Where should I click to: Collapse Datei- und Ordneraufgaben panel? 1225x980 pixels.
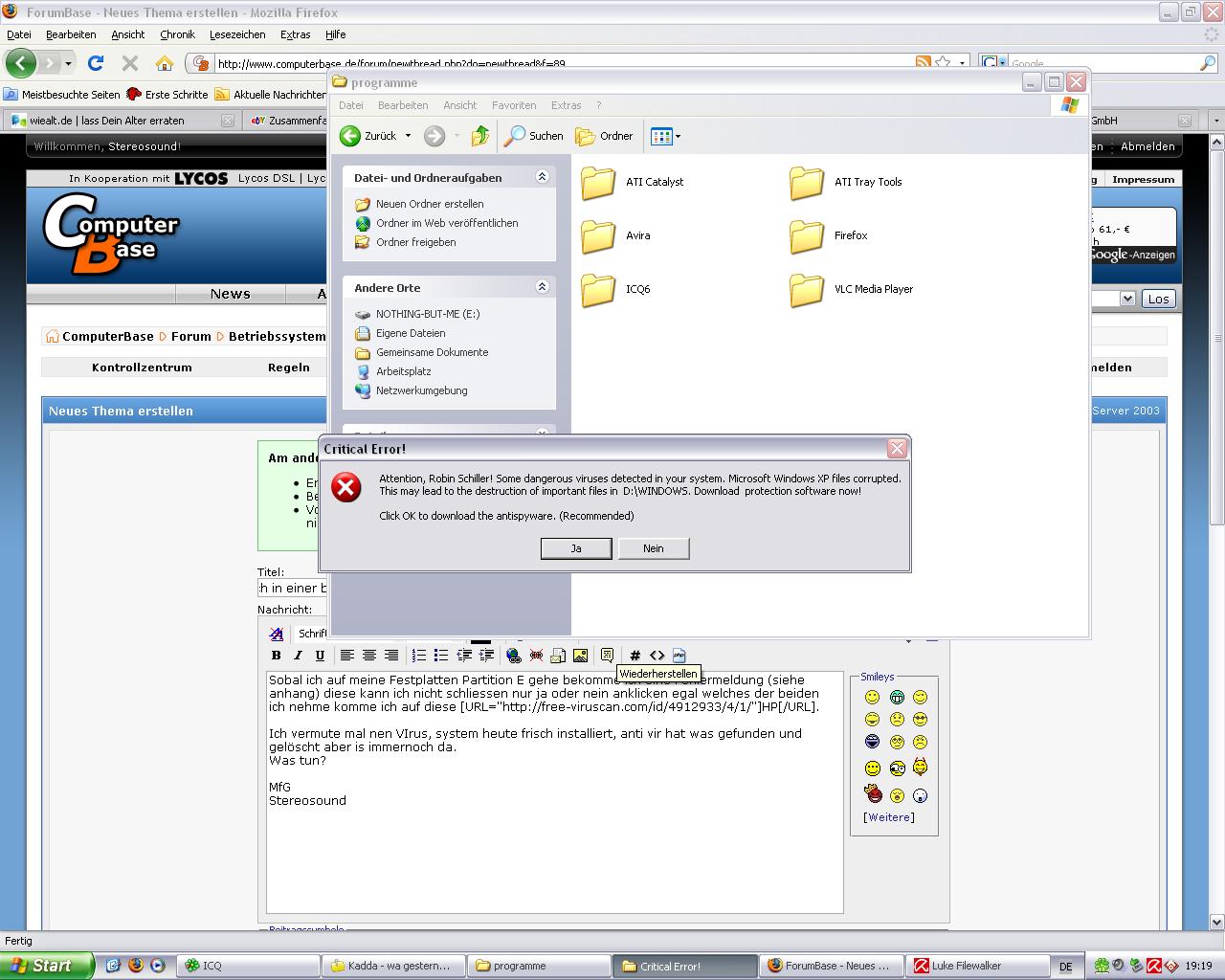click(542, 177)
